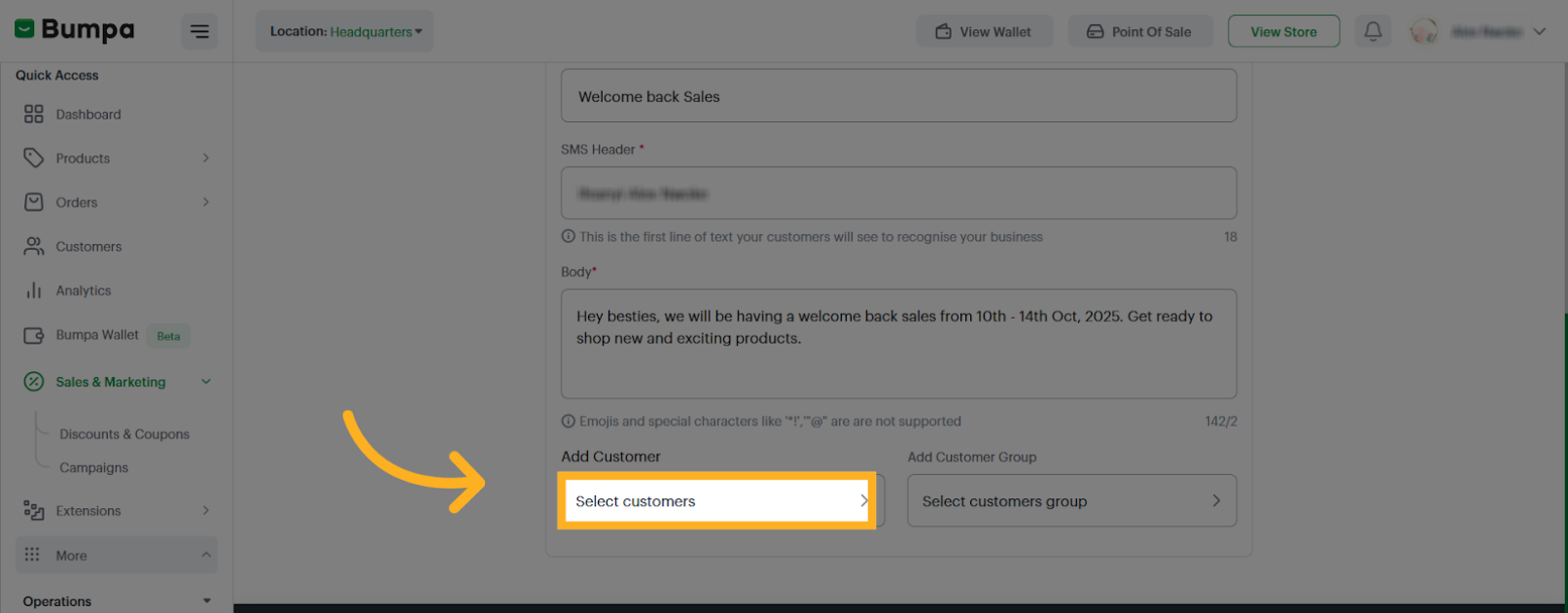Toggle the hamburger sidebar menu button

[x=199, y=32]
